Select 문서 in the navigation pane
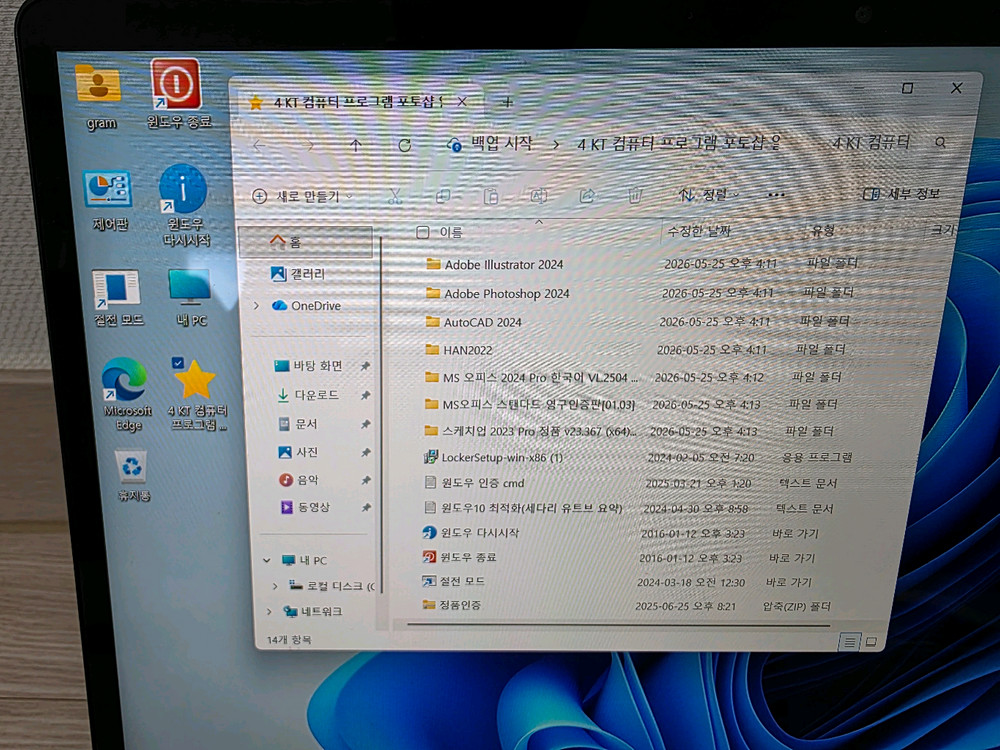1000x750 pixels. (x=298, y=423)
